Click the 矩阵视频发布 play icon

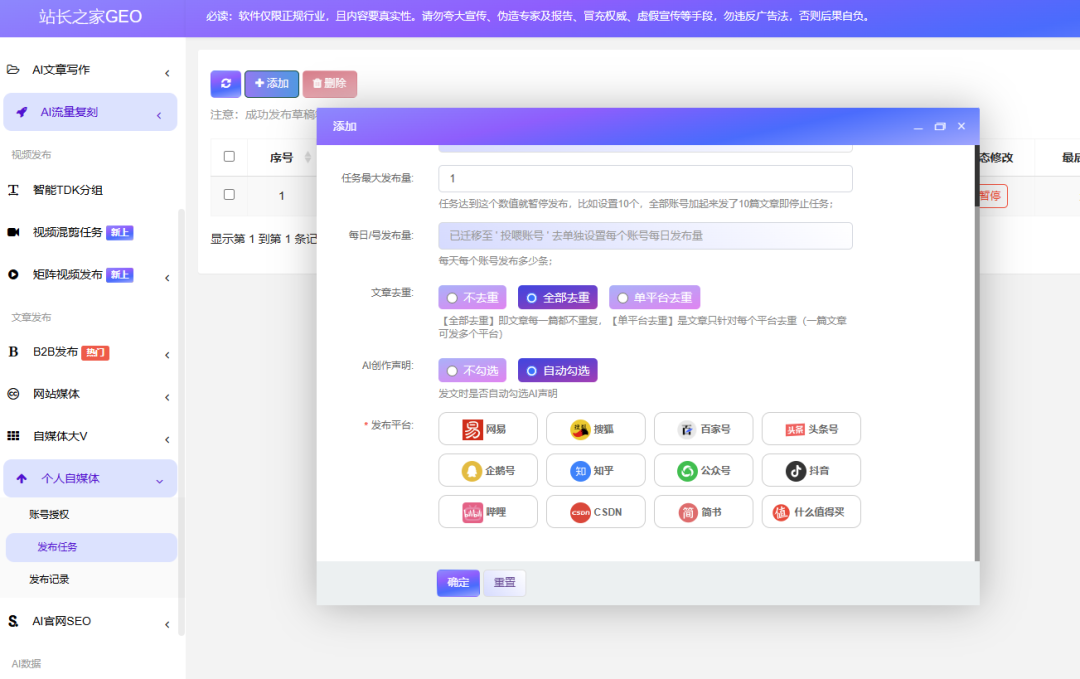(13, 274)
